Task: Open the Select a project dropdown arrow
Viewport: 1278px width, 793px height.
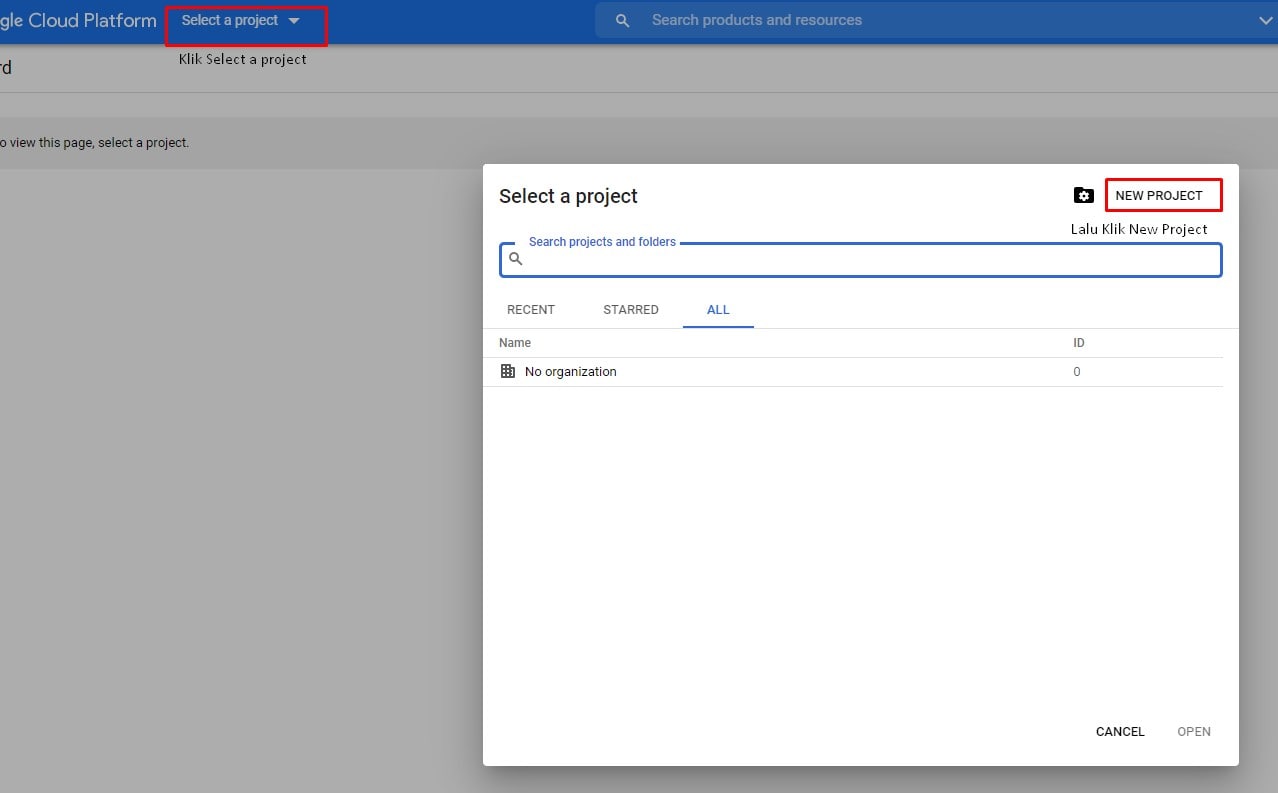Action: [x=293, y=19]
